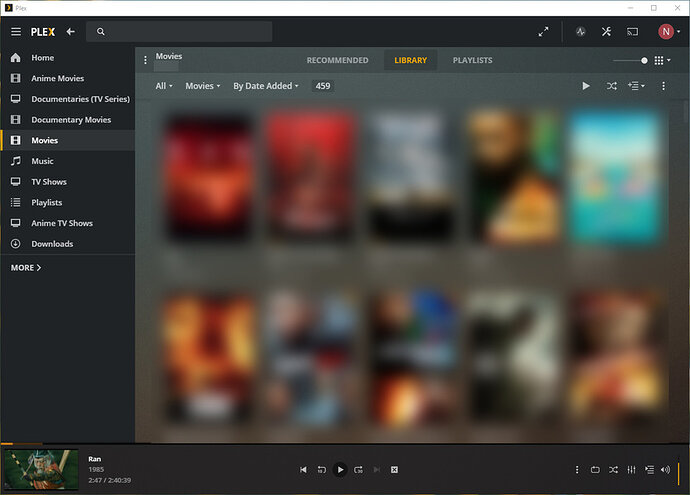Seek on the playback progress bar
The width and height of the screenshot is (690, 495).
click(x=345, y=444)
